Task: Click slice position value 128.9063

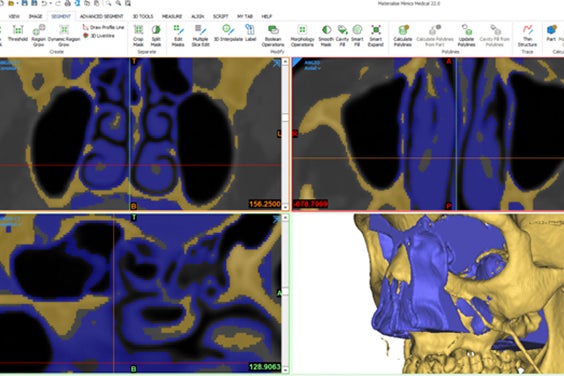Action: 264,367
